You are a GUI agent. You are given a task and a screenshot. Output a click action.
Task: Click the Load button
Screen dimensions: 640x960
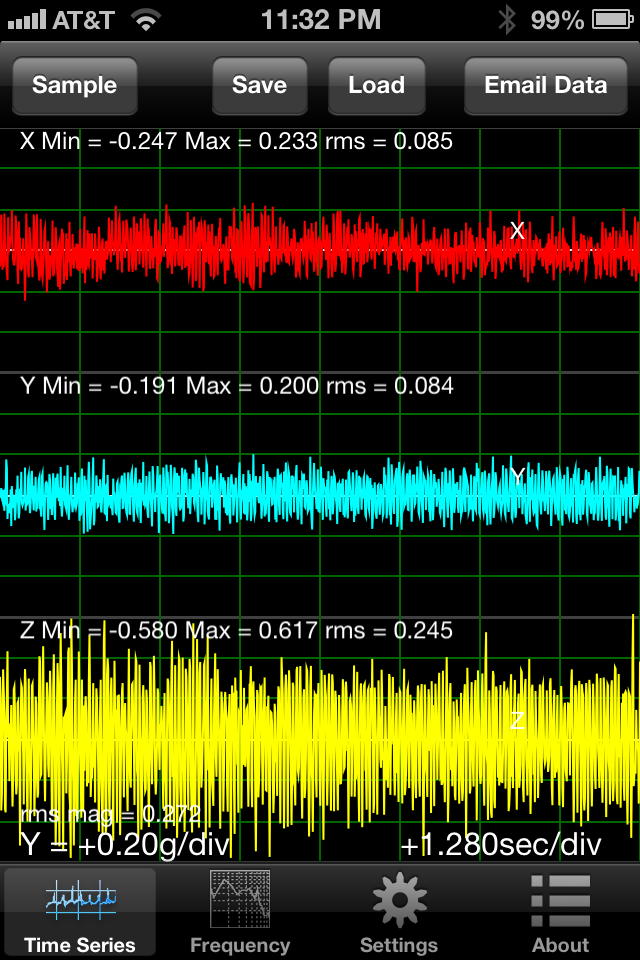(376, 86)
